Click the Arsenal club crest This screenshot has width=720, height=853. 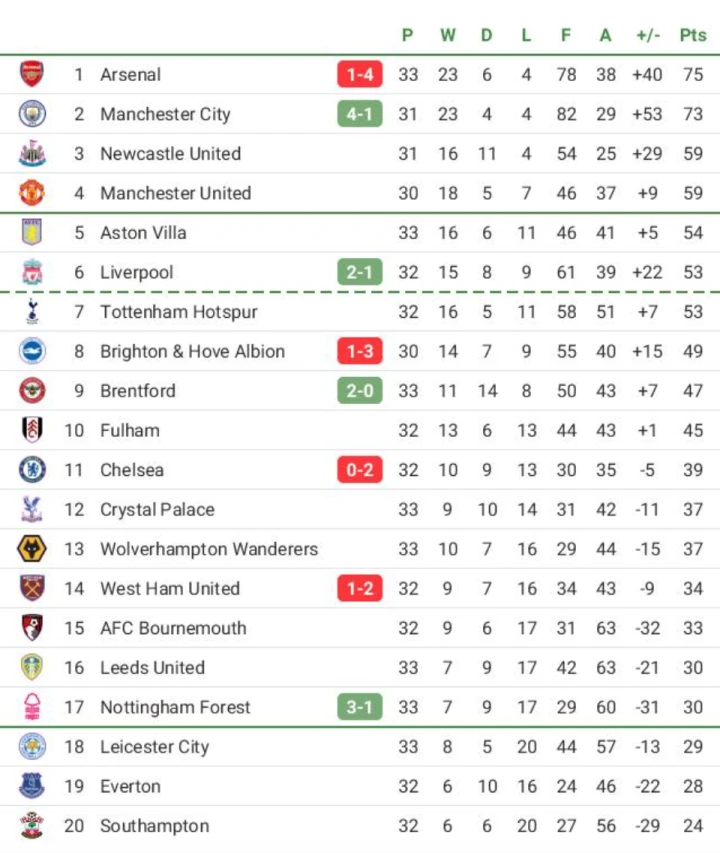point(32,74)
